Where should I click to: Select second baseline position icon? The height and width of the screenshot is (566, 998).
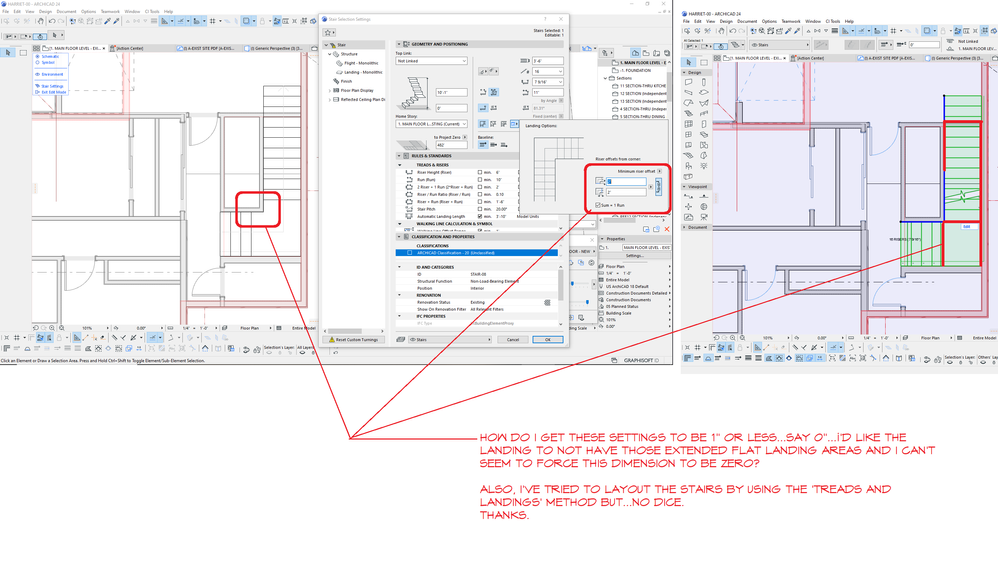pos(493,145)
